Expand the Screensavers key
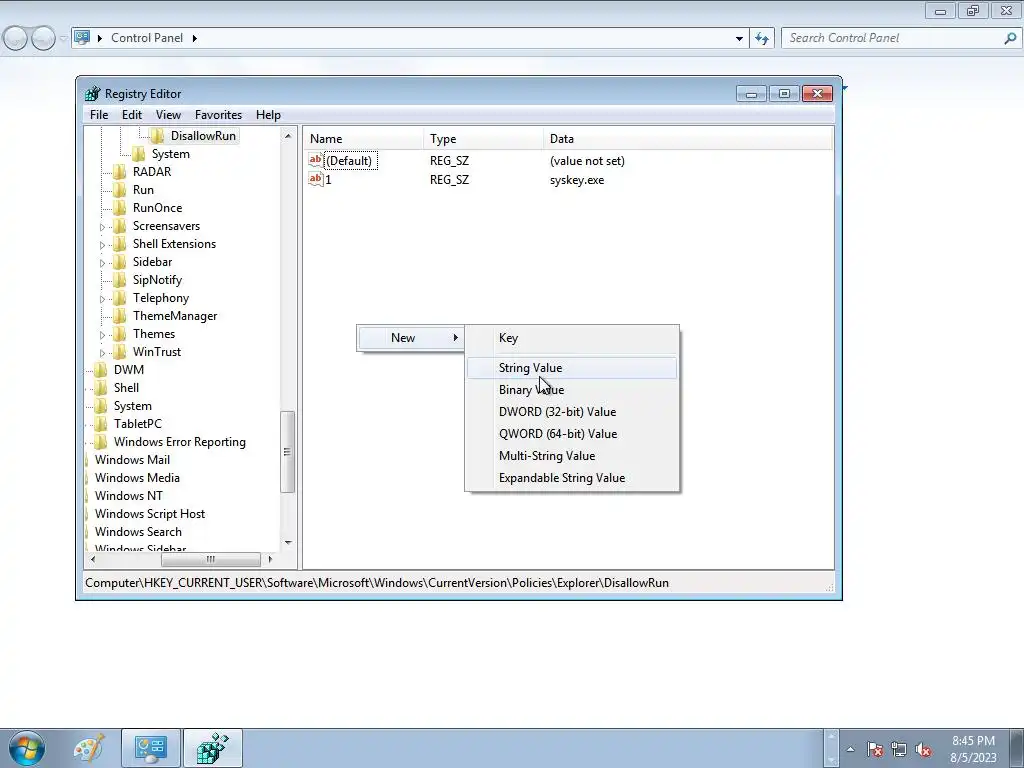Image resolution: width=1024 pixels, height=768 pixels. click(102, 227)
